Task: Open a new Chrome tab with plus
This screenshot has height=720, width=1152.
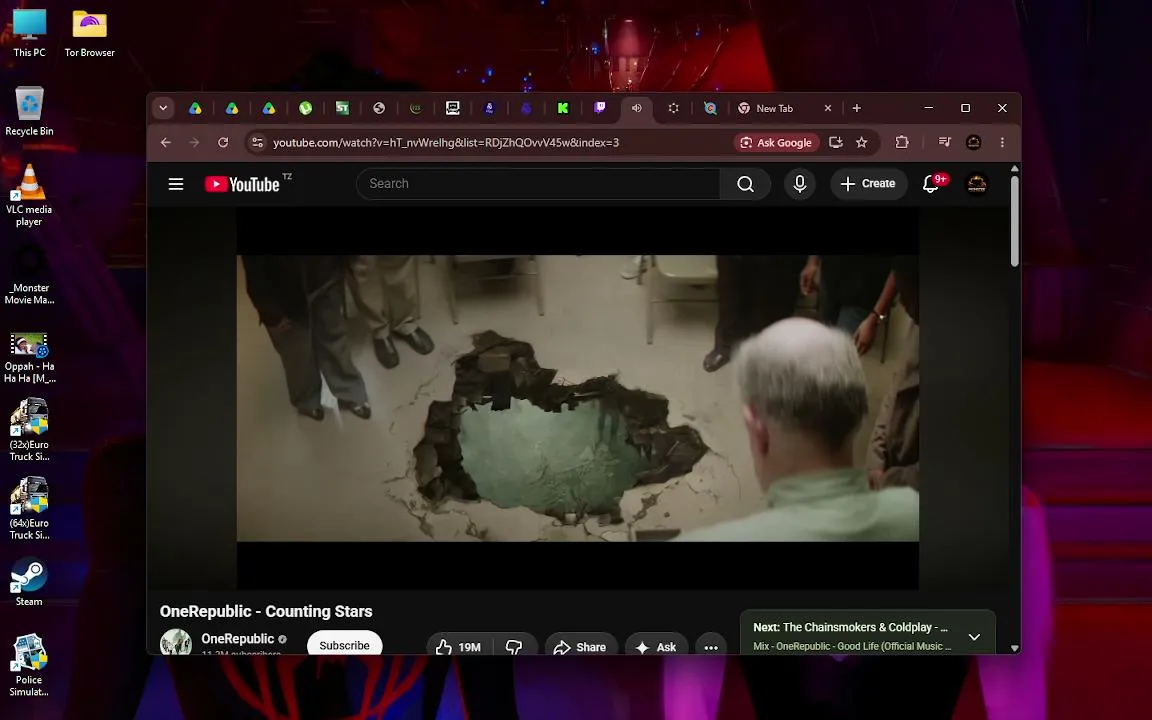Action: coord(857,108)
